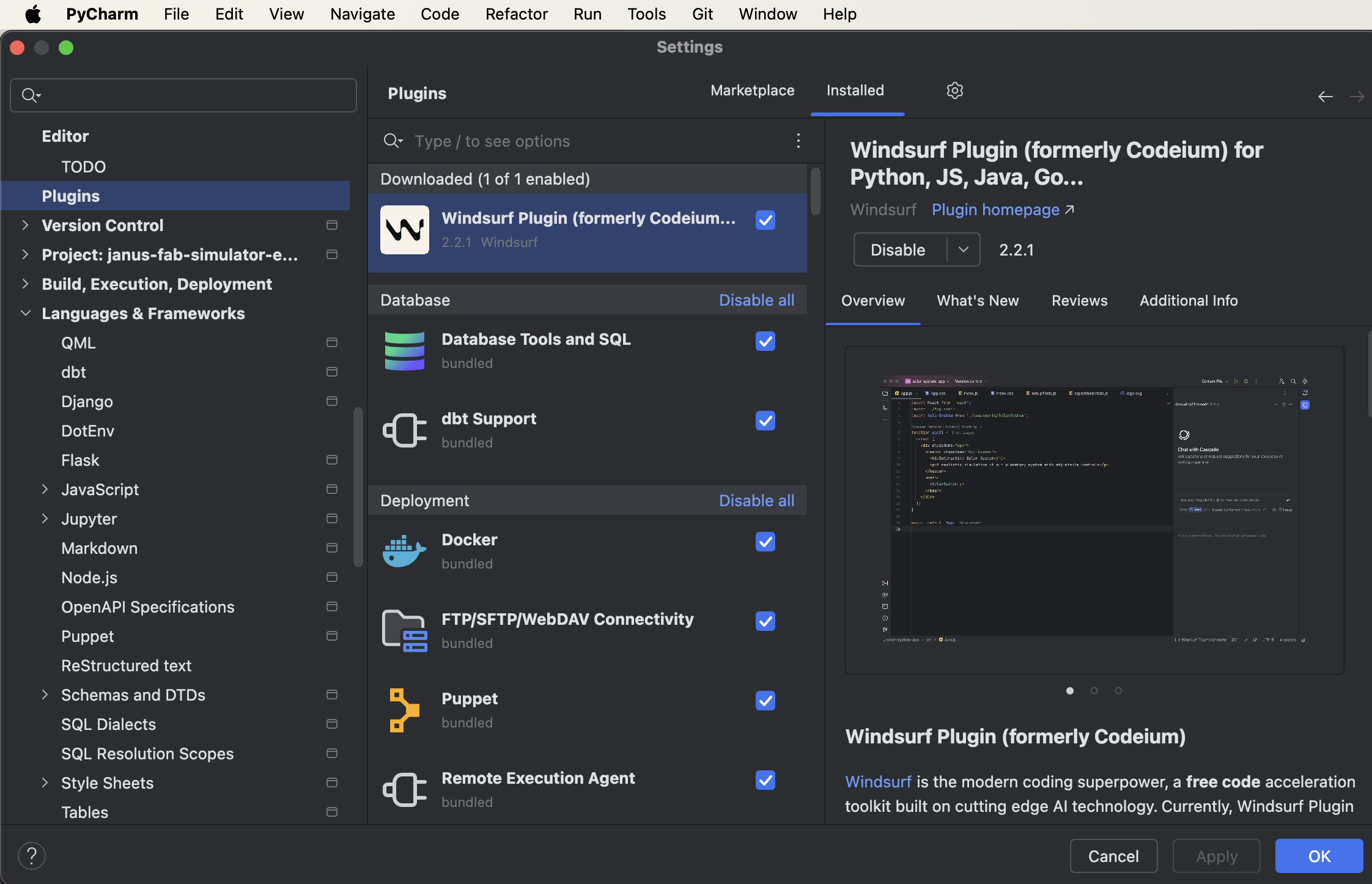
Task: Open the help question mark button
Action: 32,856
